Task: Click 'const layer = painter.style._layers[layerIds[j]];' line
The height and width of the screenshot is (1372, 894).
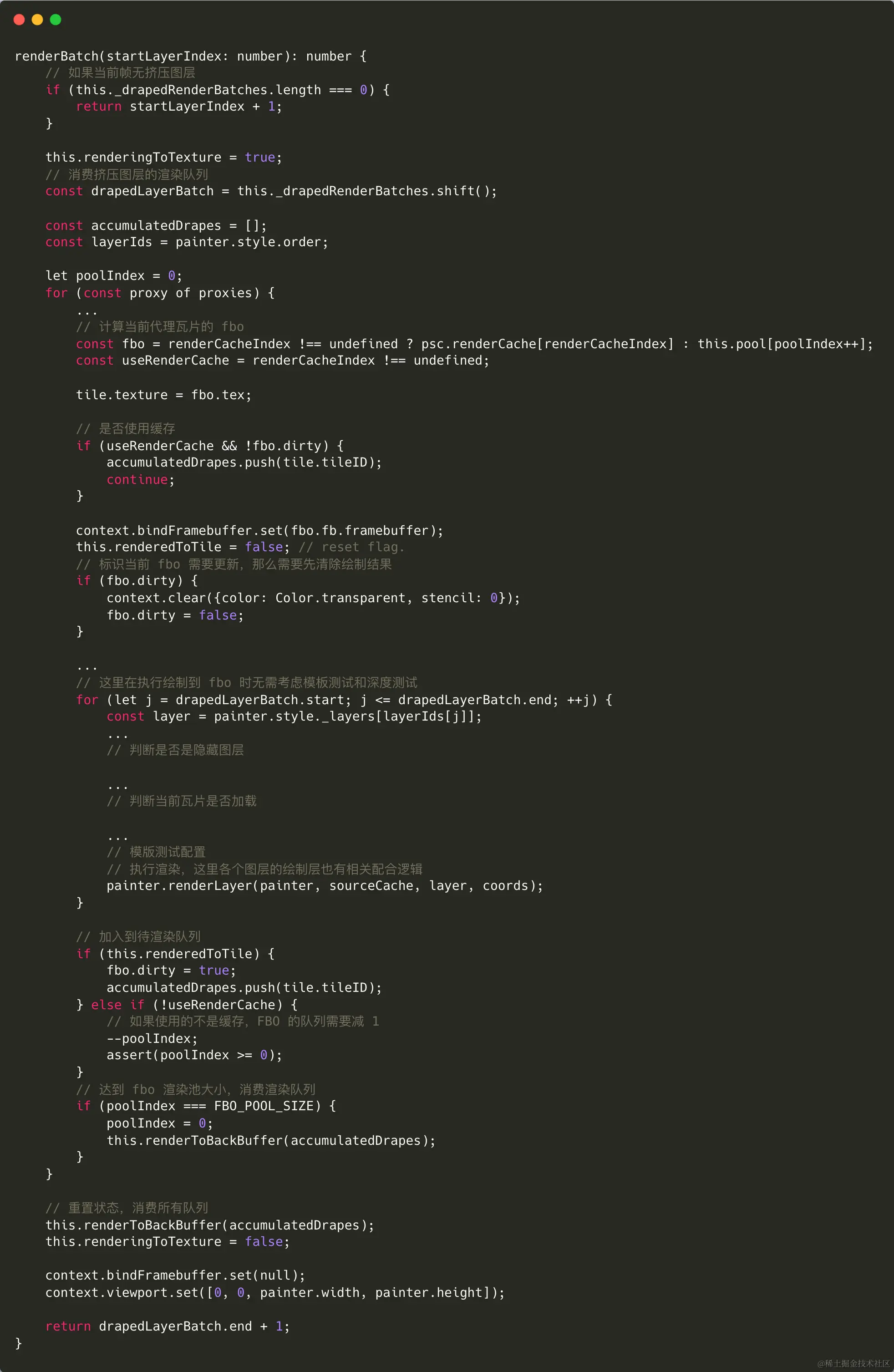Action: point(294,716)
